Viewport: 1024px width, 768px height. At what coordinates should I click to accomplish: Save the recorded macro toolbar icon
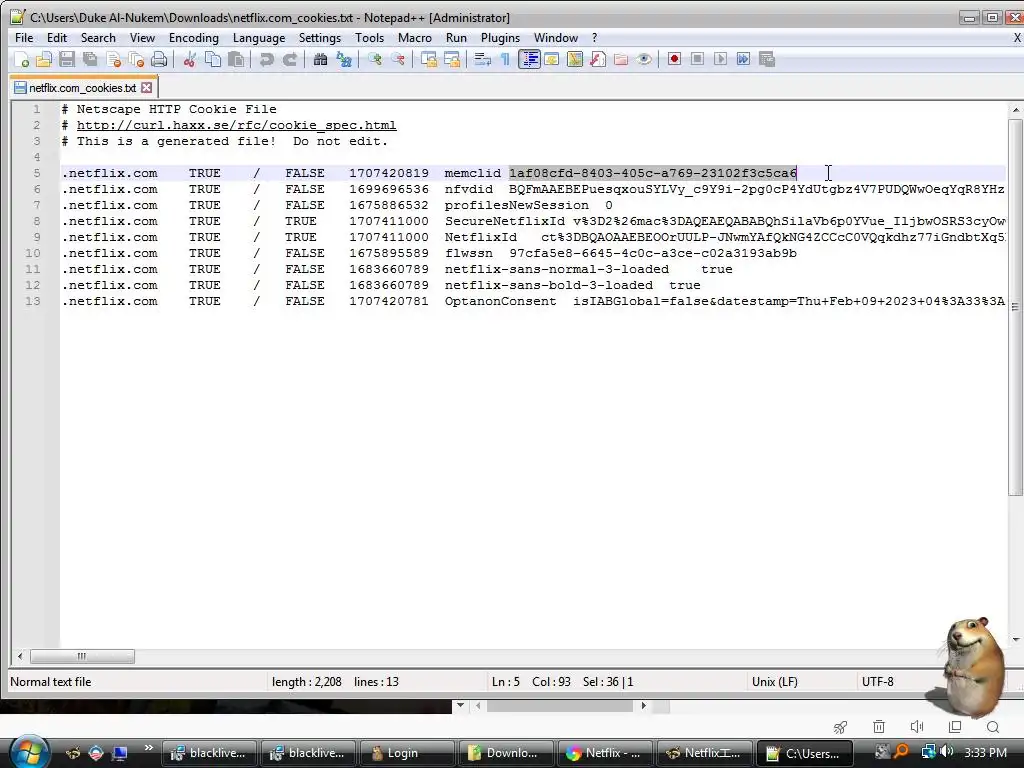point(767,59)
